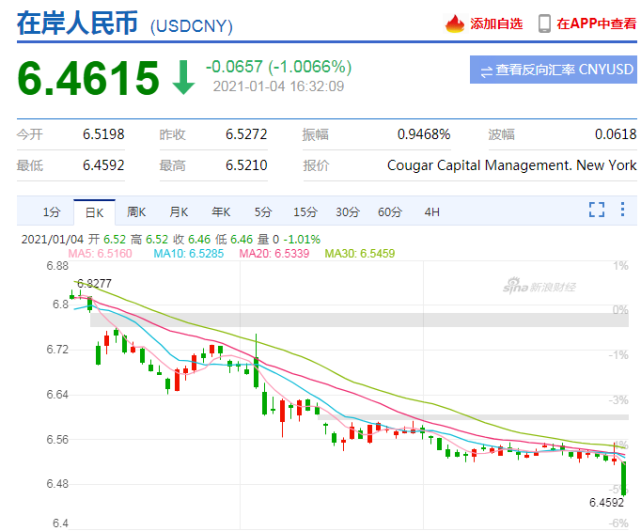Click 查看反向汇率 CNYUSD button
This screenshot has width=641, height=531.
pos(553,70)
